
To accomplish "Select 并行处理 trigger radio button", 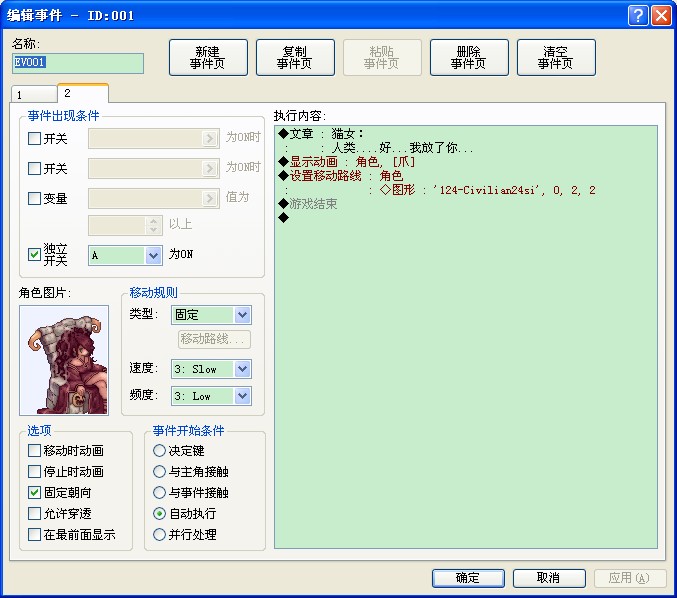I will tap(159, 535).
